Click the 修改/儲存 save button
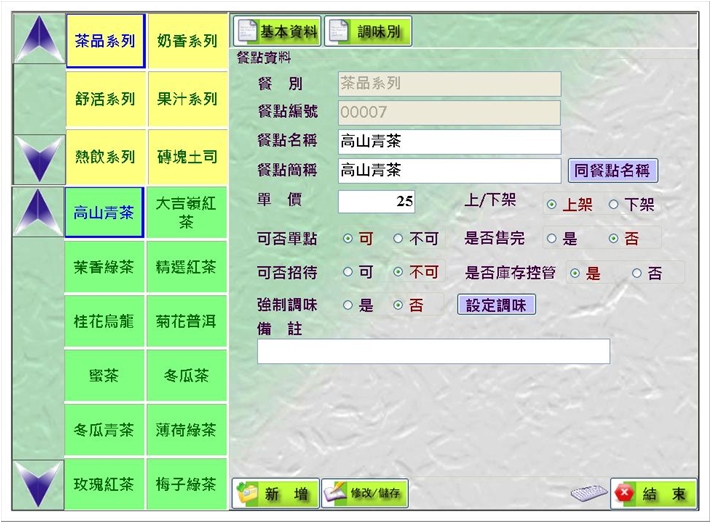Image resolution: width=711 pixels, height=522 pixels. pyautogui.click(x=365, y=494)
